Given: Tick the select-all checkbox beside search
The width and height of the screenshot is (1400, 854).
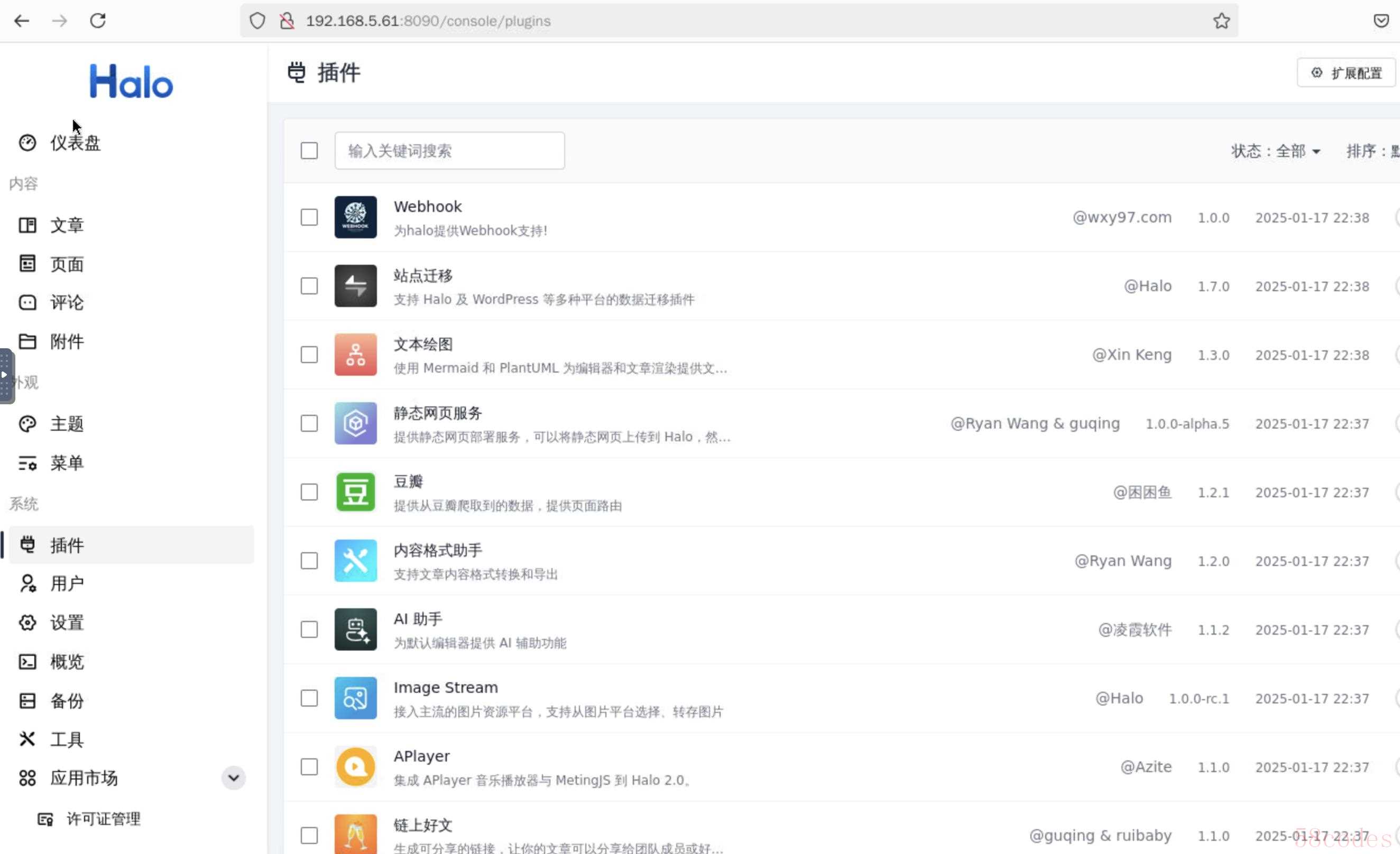Looking at the screenshot, I should click(x=309, y=151).
